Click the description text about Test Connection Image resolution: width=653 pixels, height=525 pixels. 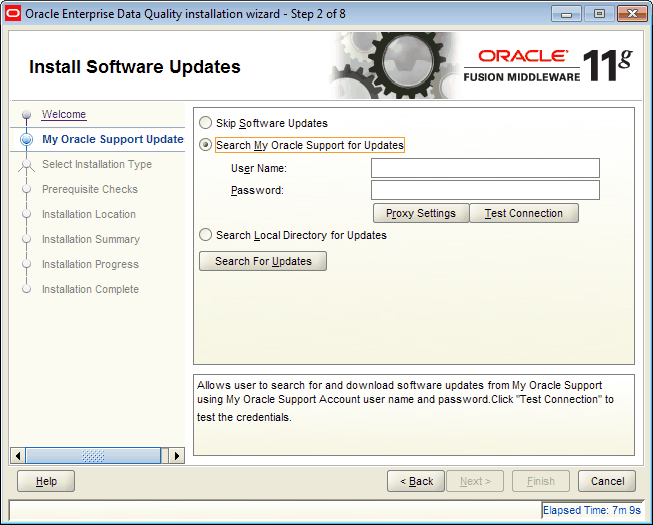(x=405, y=401)
